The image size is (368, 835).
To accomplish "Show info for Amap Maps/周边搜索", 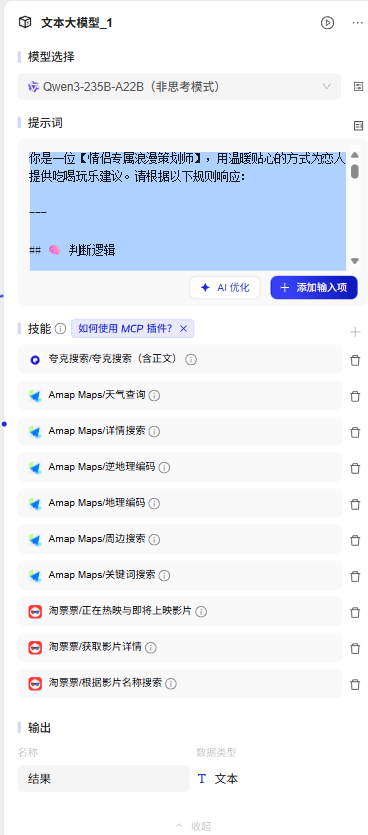I will click(154, 539).
